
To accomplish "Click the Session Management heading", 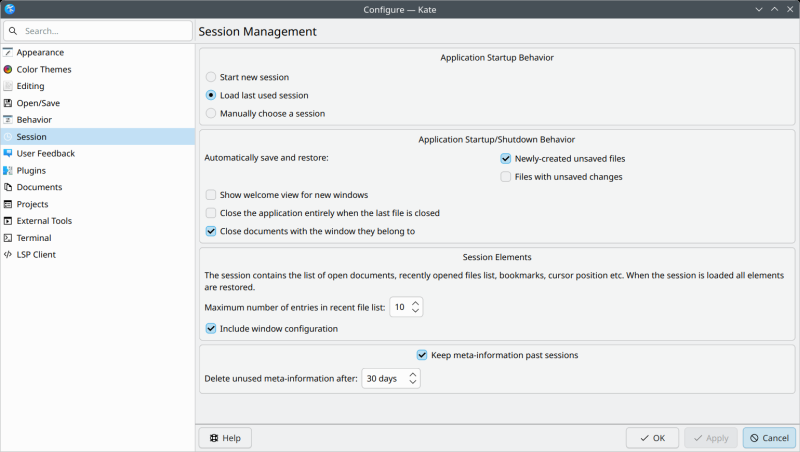I will 258,32.
